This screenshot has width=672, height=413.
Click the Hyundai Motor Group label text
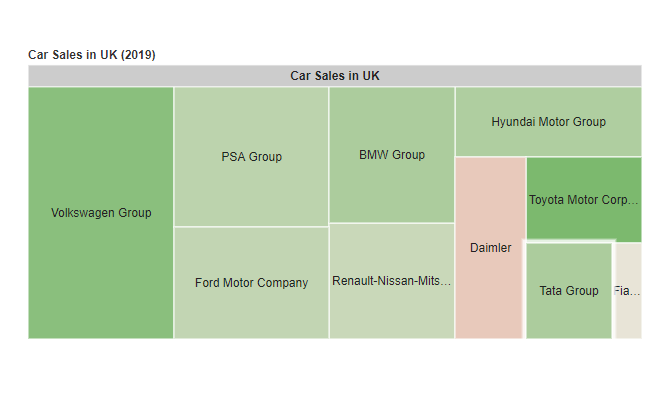pos(548,122)
